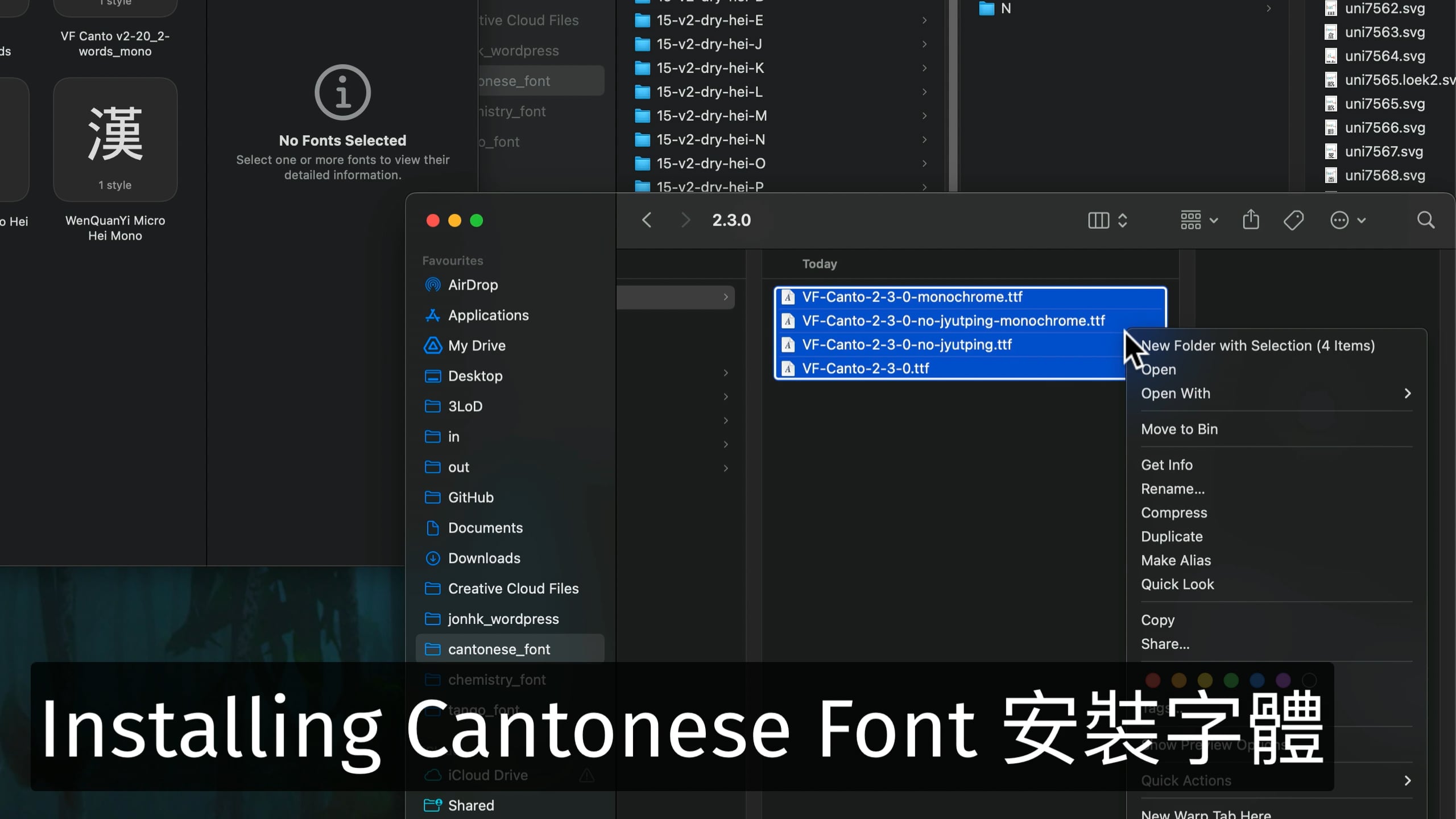Image resolution: width=1456 pixels, height=819 pixels.
Task: Select Compress in the context menu
Action: (x=1173, y=513)
